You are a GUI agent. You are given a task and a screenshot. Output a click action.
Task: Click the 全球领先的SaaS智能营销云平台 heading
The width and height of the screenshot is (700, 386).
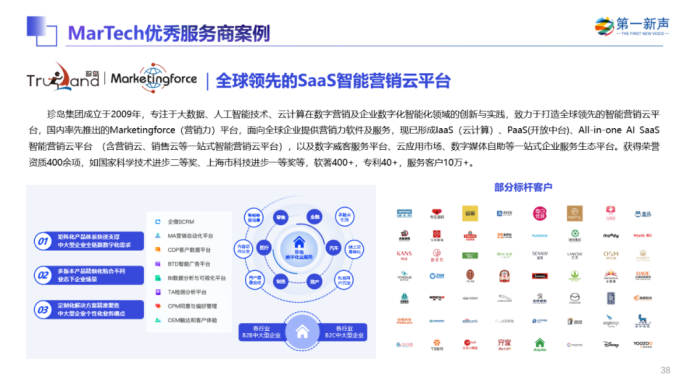point(333,81)
